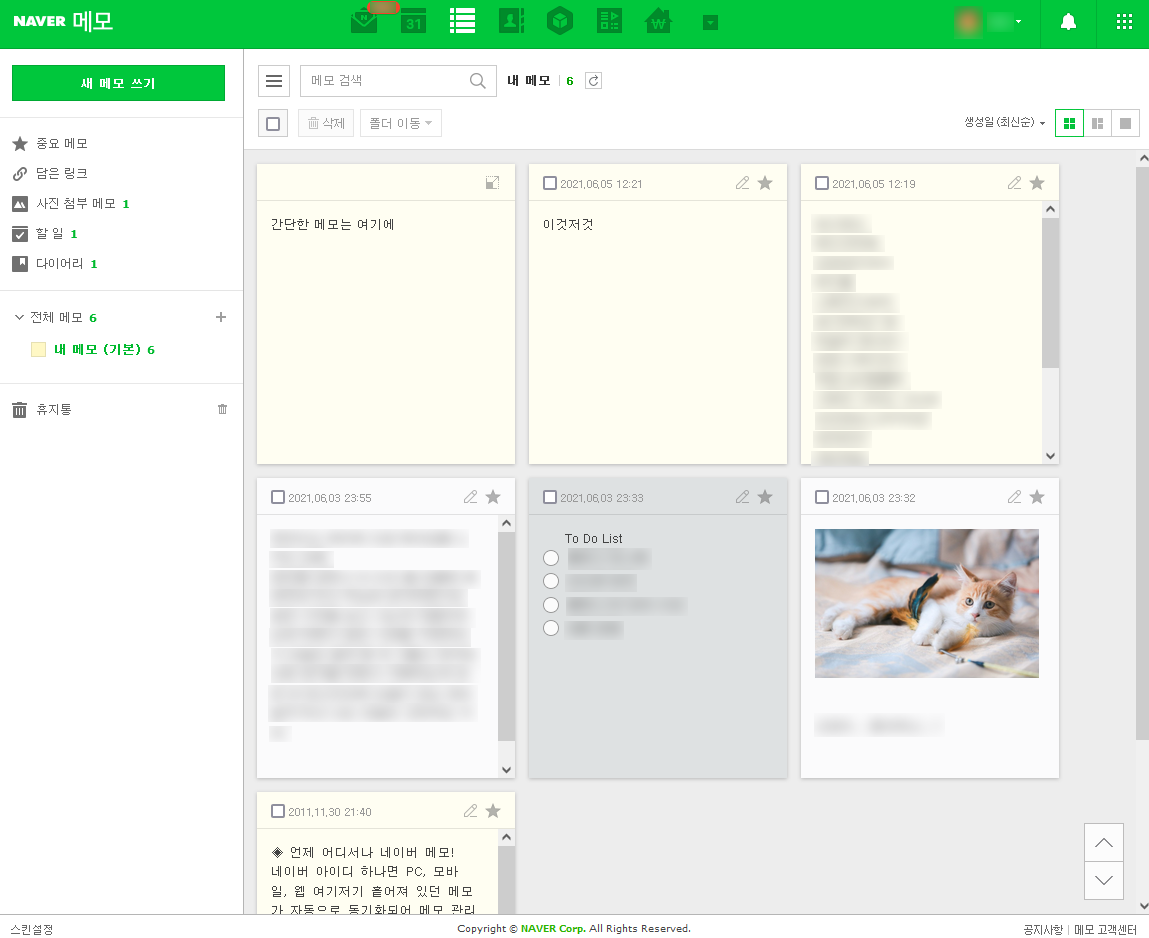Check the 2021.06.05 12:19 memo checkbox
1149x938 pixels.
(x=821, y=183)
